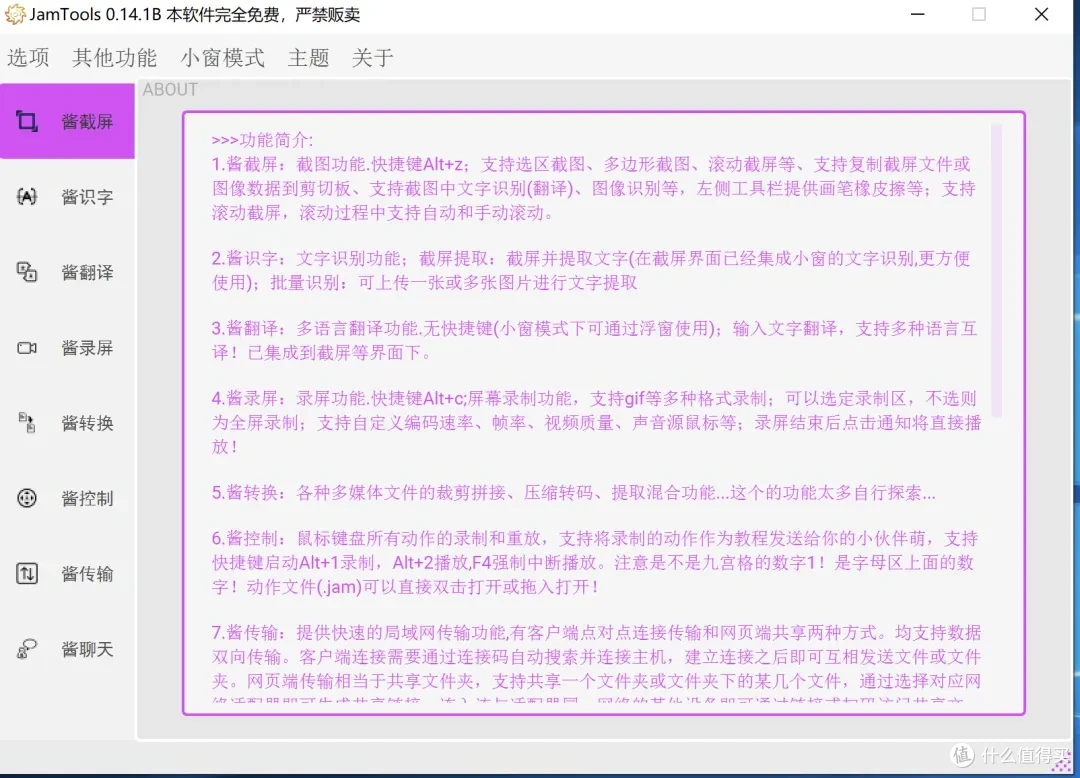Screen dimensions: 1080x778
Task: Open the 其他功能 other functions menu
Action: [x=113, y=57]
